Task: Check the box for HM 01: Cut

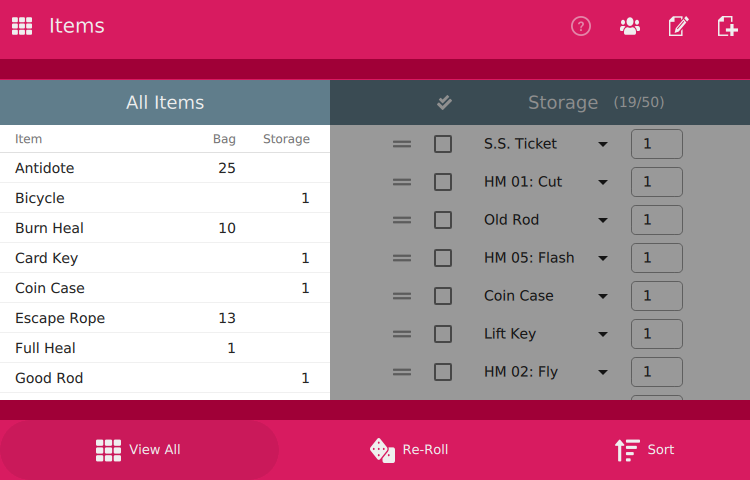Action: click(443, 182)
